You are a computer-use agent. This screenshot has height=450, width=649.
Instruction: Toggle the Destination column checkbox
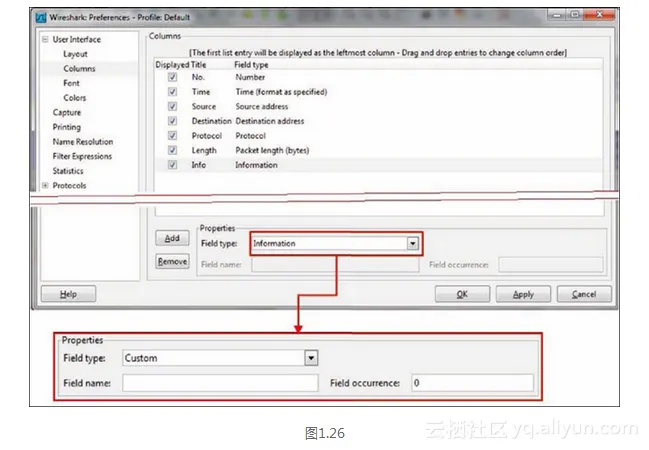172,121
